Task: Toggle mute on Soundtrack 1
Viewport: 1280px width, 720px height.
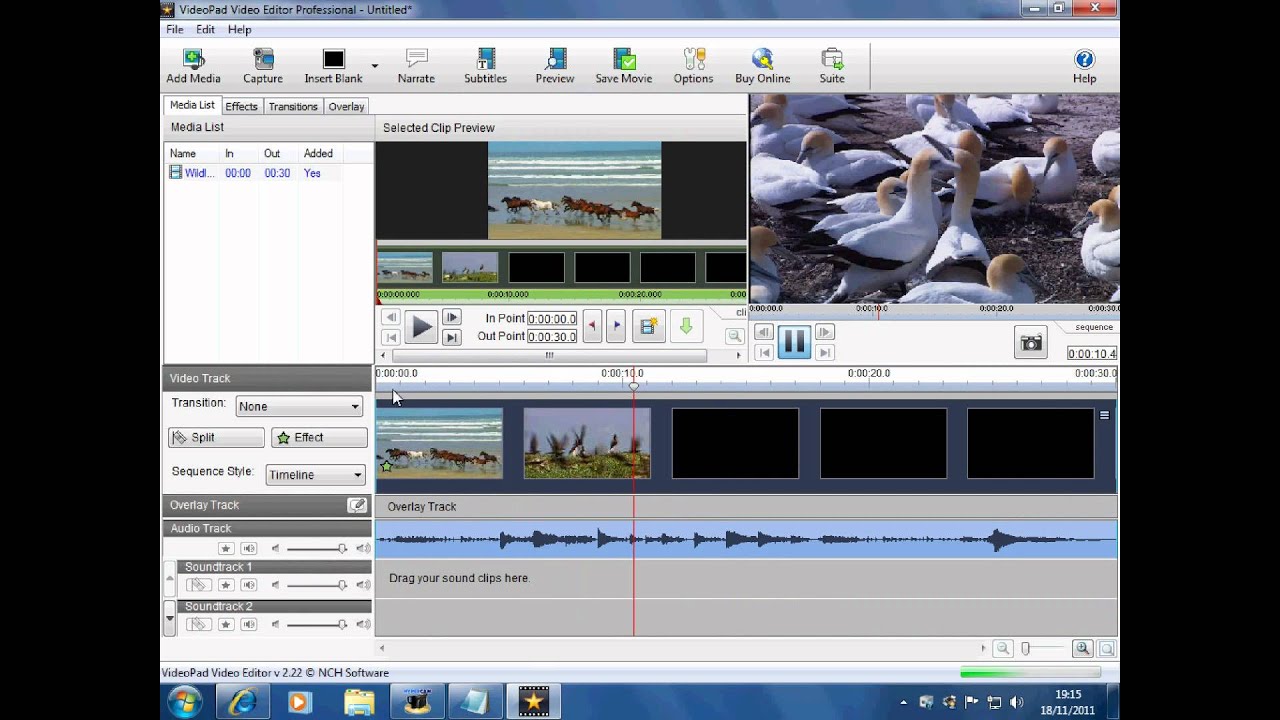Action: point(249,585)
